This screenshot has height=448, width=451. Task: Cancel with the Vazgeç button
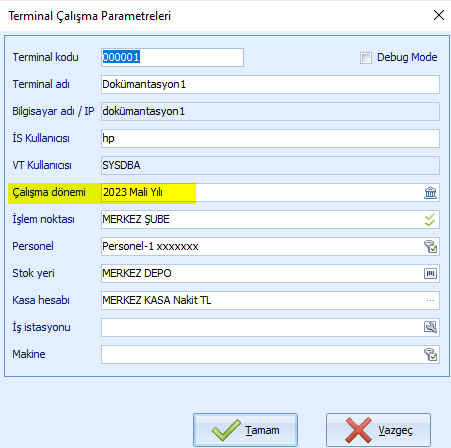(378, 430)
